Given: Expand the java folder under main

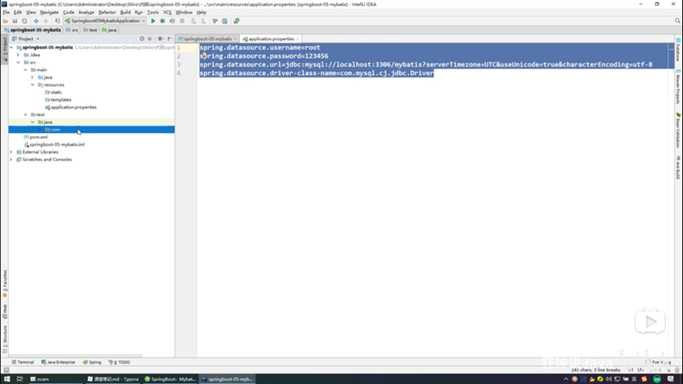Looking at the screenshot, I should pyautogui.click(x=33, y=77).
